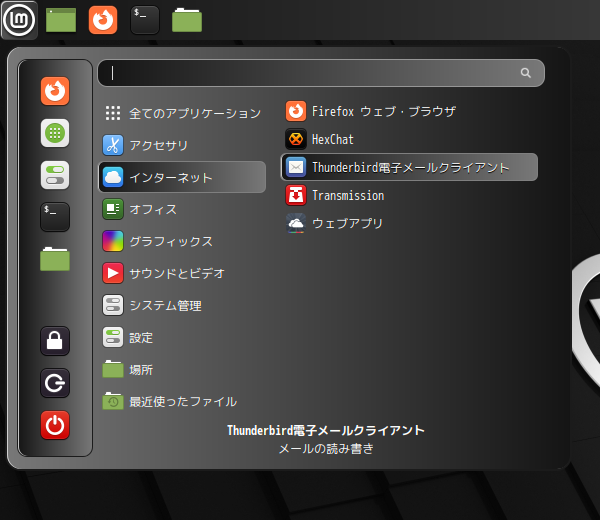Screen dimensions: 600x520
Task: Select the アクセサリ category
Action: pyautogui.click(x=182, y=145)
